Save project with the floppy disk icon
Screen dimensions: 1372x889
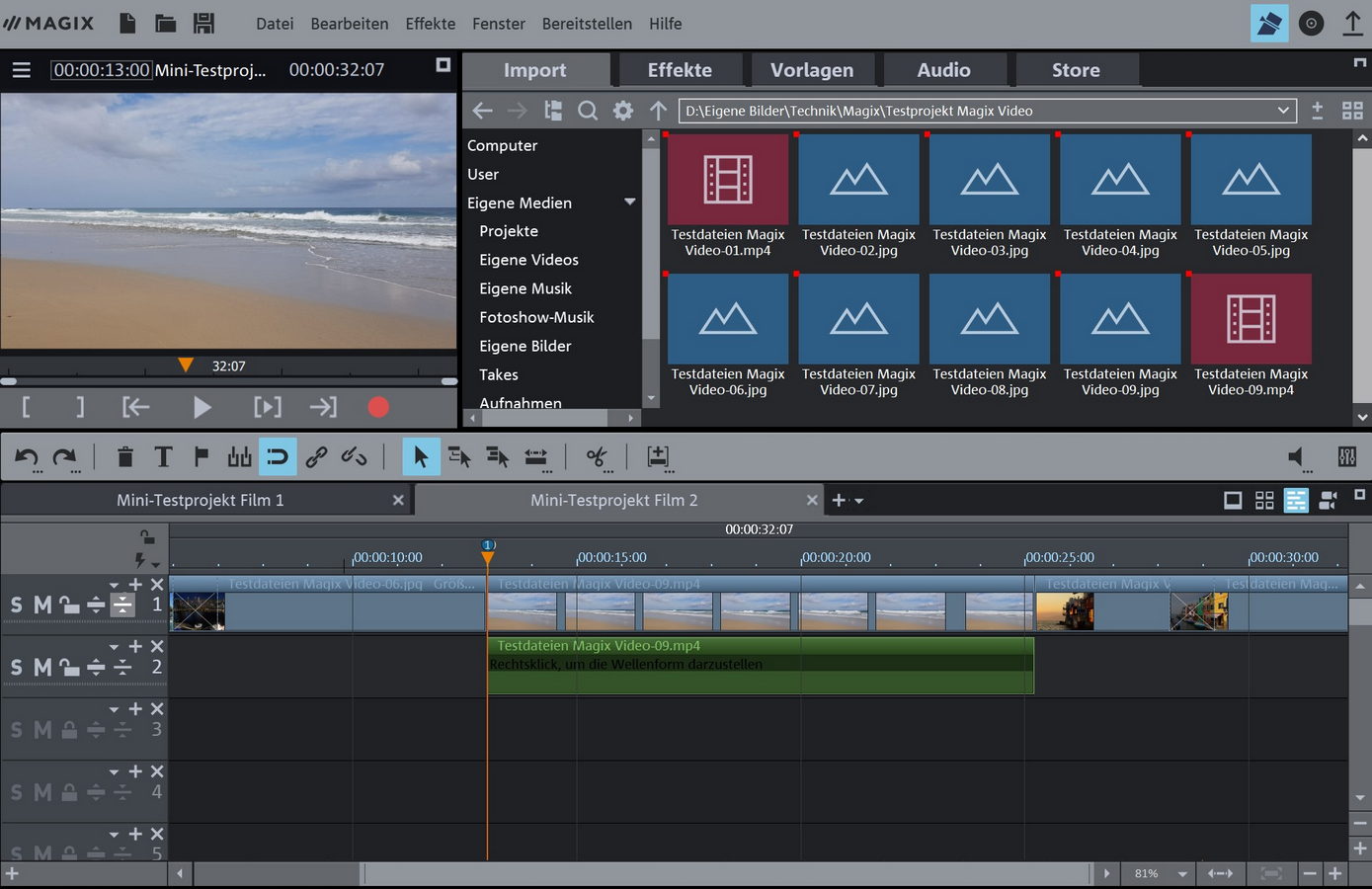tap(203, 23)
